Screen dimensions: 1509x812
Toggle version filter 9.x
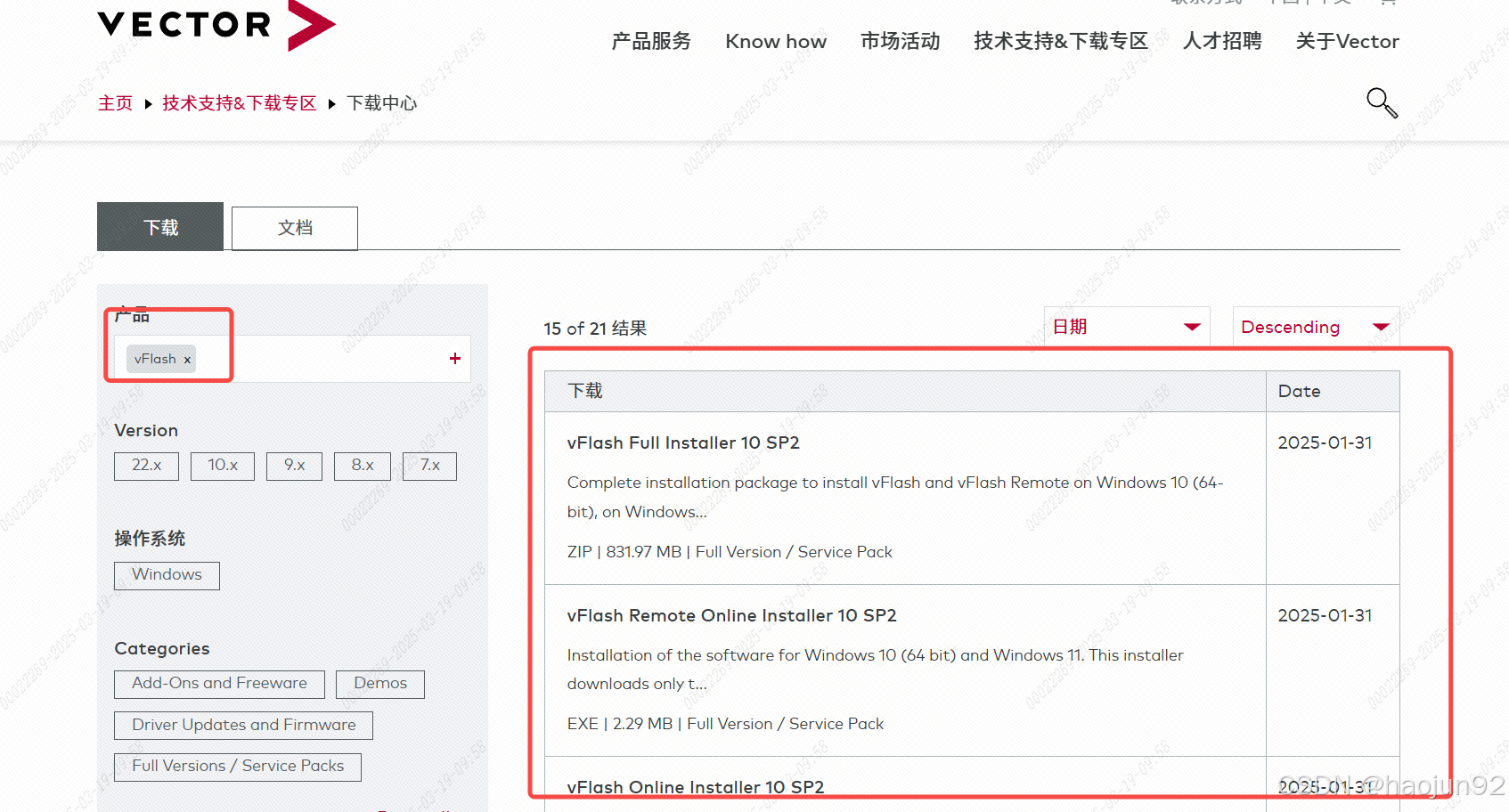[294, 466]
